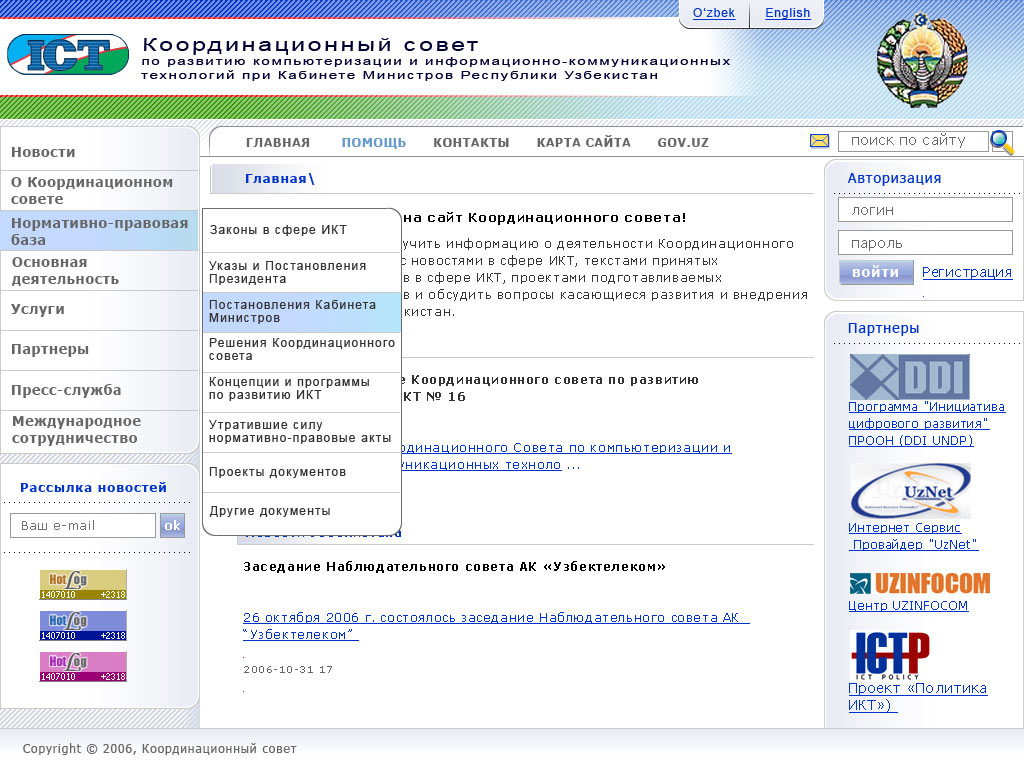Screen dimensions: 1024x768
Task: Open ПОМОЩЬ in top navigation
Action: [x=373, y=142]
